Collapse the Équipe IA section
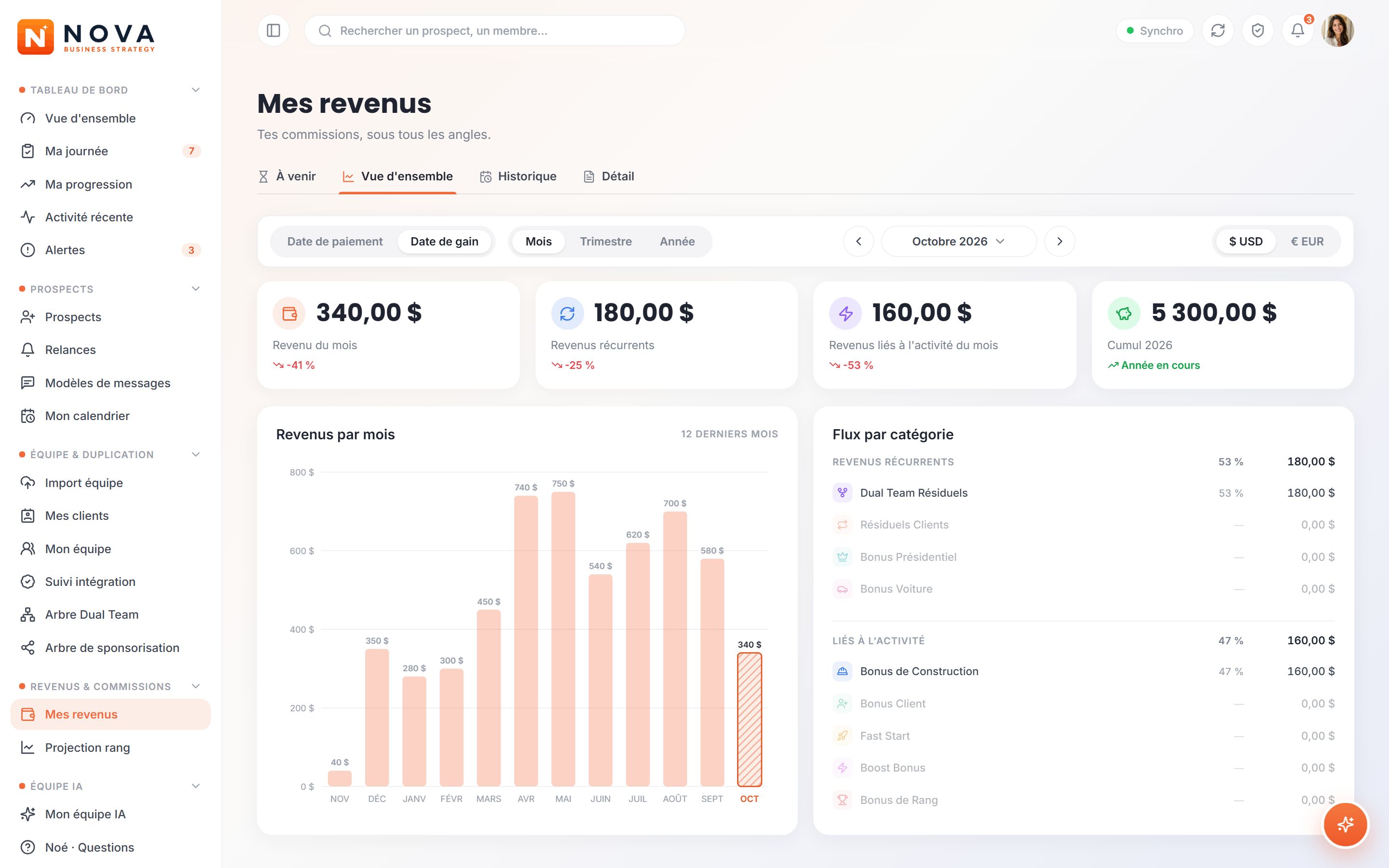The width and height of the screenshot is (1389, 868). (196, 786)
